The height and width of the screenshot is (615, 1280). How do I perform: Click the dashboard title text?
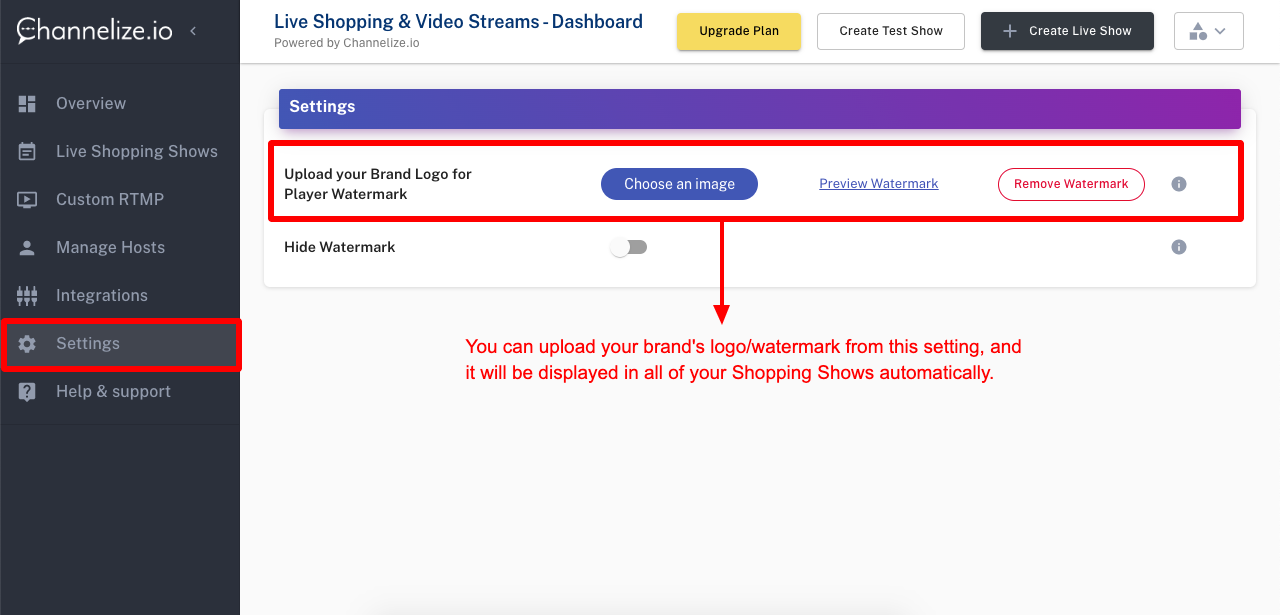458,21
